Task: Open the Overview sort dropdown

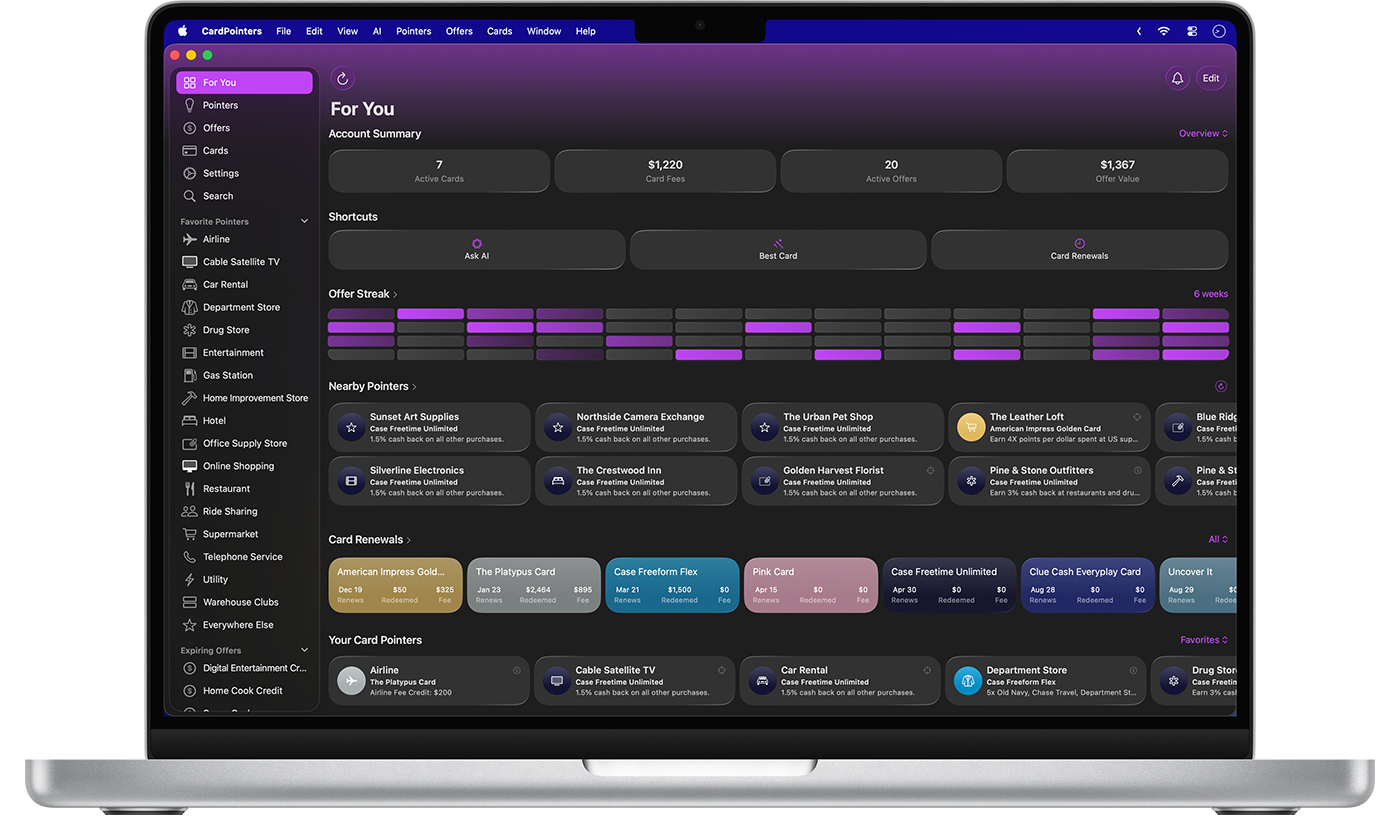Action: pyautogui.click(x=1201, y=133)
